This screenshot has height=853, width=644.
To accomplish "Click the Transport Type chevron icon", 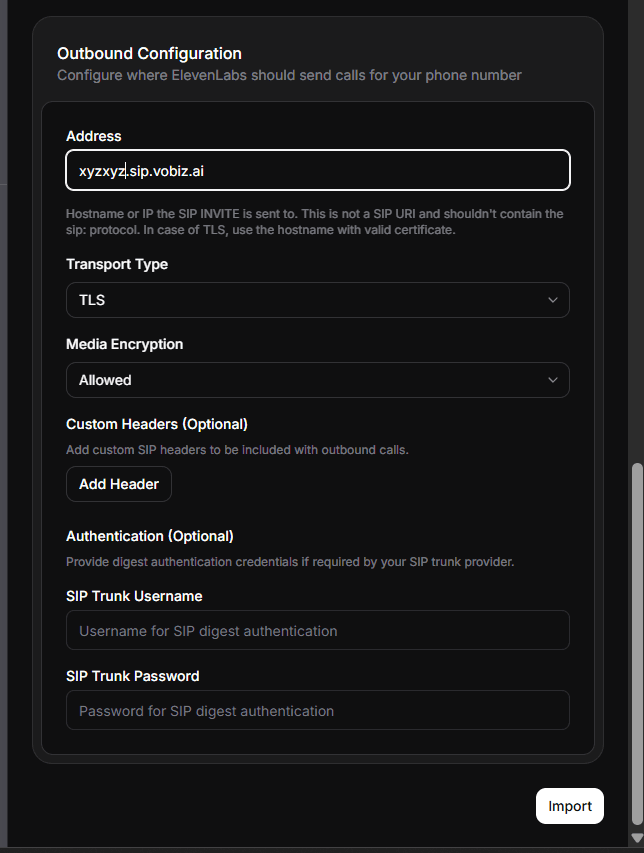I will (552, 300).
